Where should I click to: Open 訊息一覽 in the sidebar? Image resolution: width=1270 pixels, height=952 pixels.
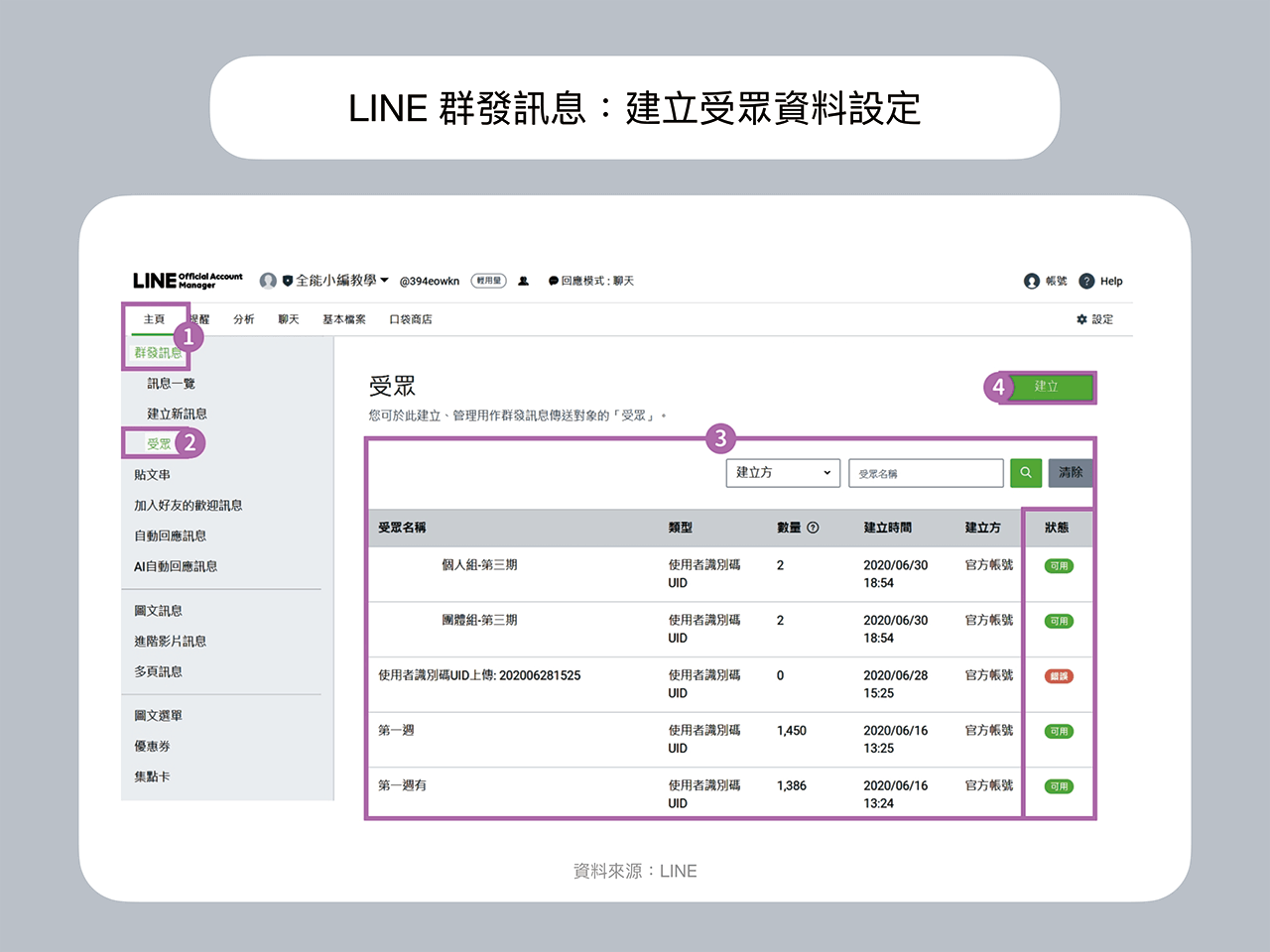(171, 384)
